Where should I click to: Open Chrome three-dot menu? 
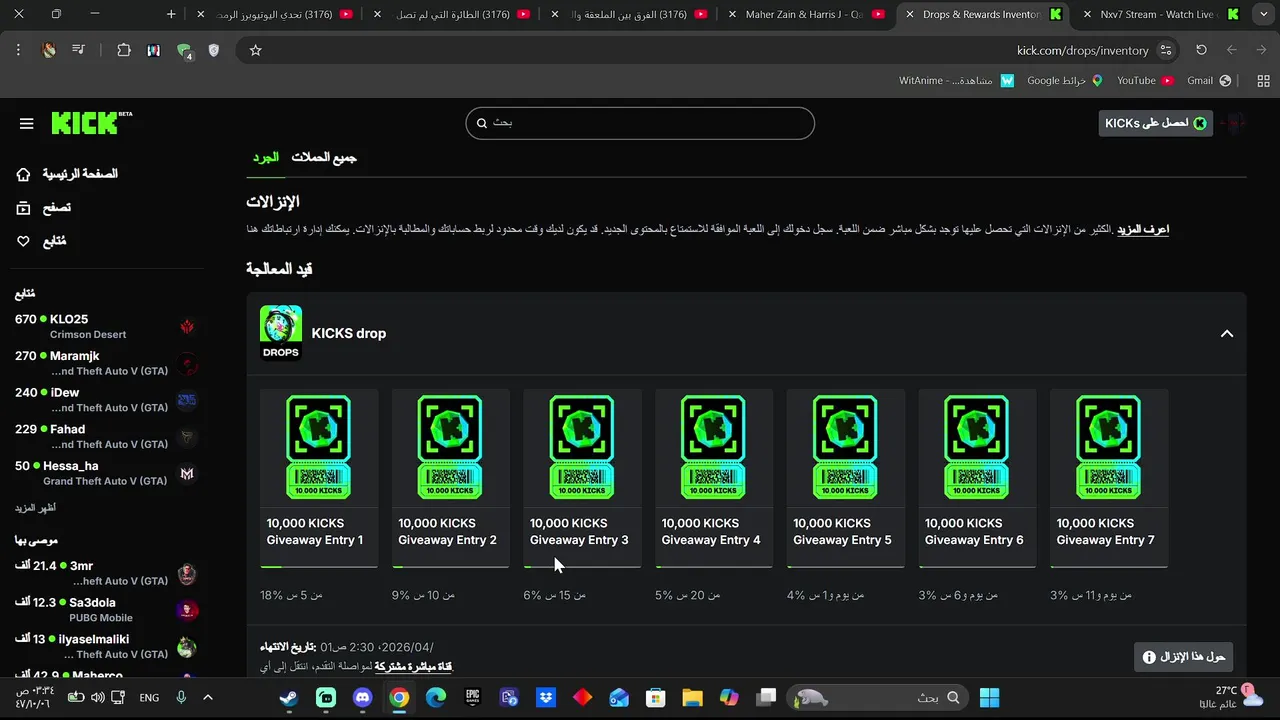click(x=18, y=50)
